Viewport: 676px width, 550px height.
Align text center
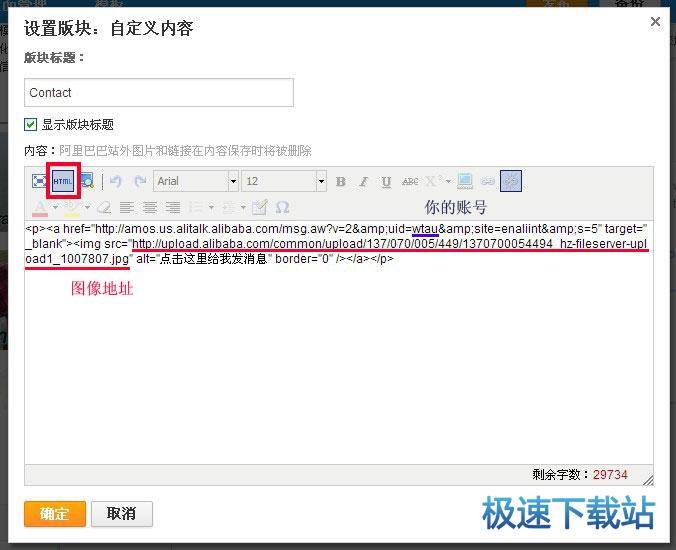150,208
